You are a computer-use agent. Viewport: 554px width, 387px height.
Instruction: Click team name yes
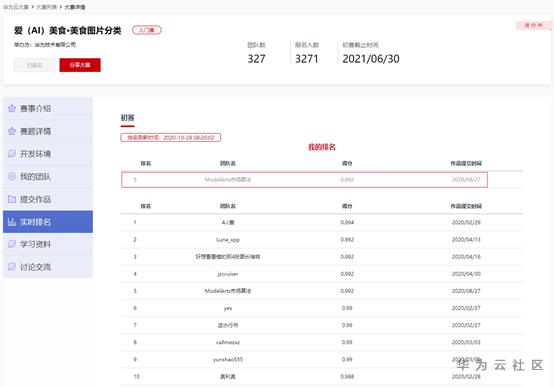coord(228,308)
